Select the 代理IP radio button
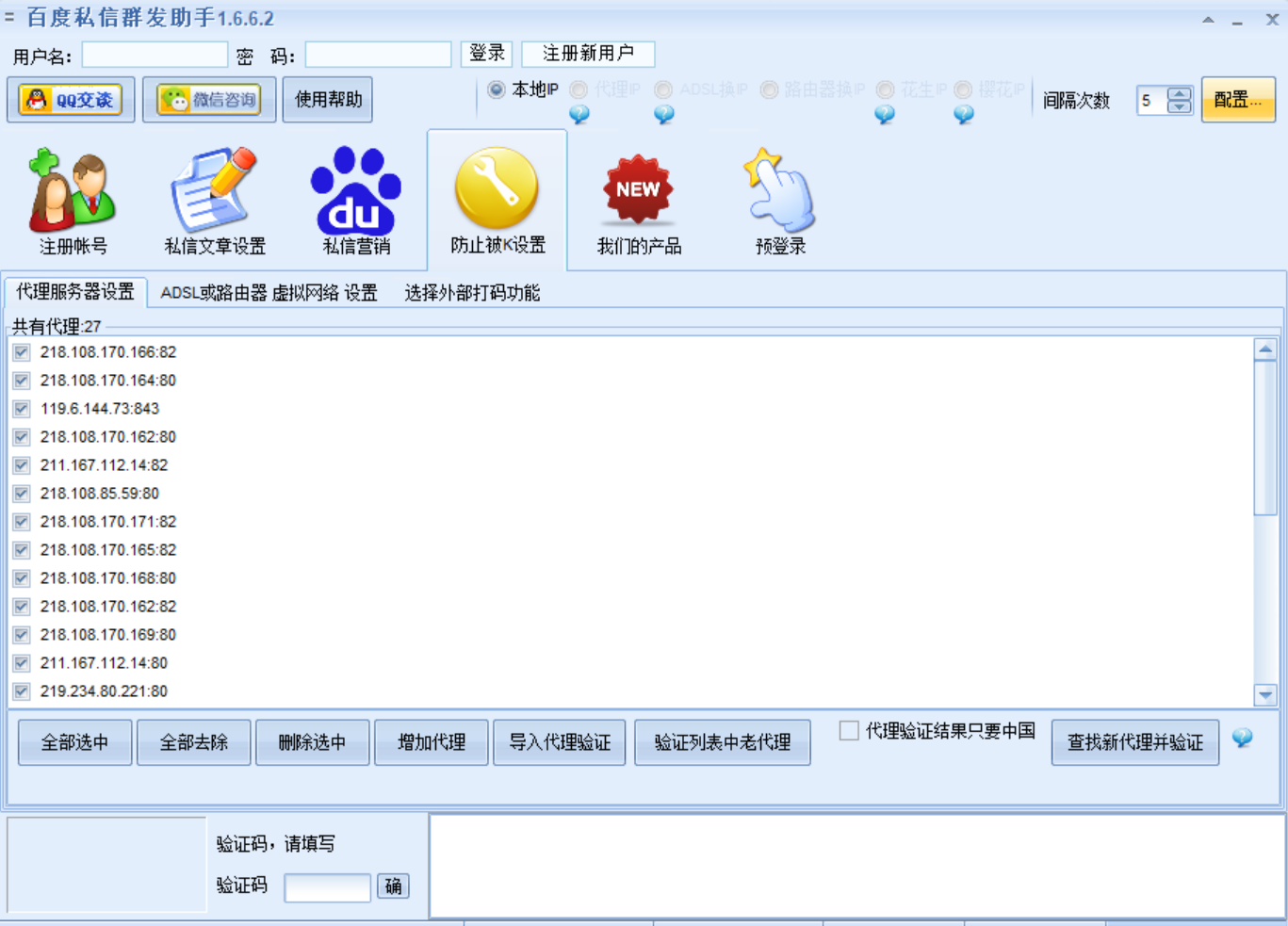Image resolution: width=1288 pixels, height=926 pixels. pos(579,89)
